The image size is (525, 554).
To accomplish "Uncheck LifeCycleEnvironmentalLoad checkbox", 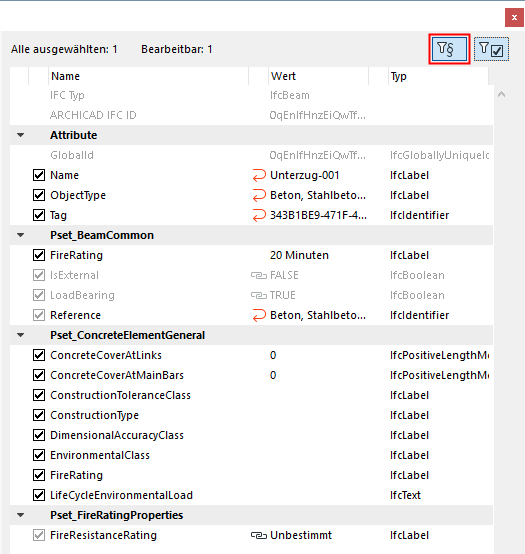I will [x=39, y=495].
